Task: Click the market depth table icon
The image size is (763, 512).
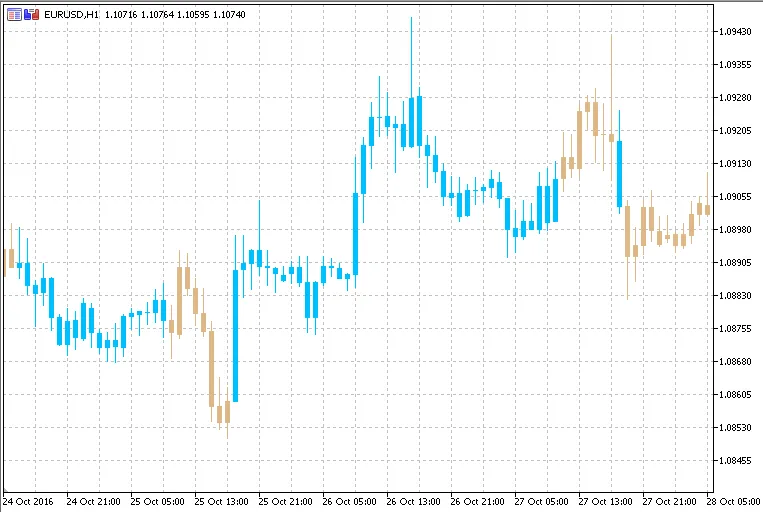Action: pyautogui.click(x=14, y=15)
